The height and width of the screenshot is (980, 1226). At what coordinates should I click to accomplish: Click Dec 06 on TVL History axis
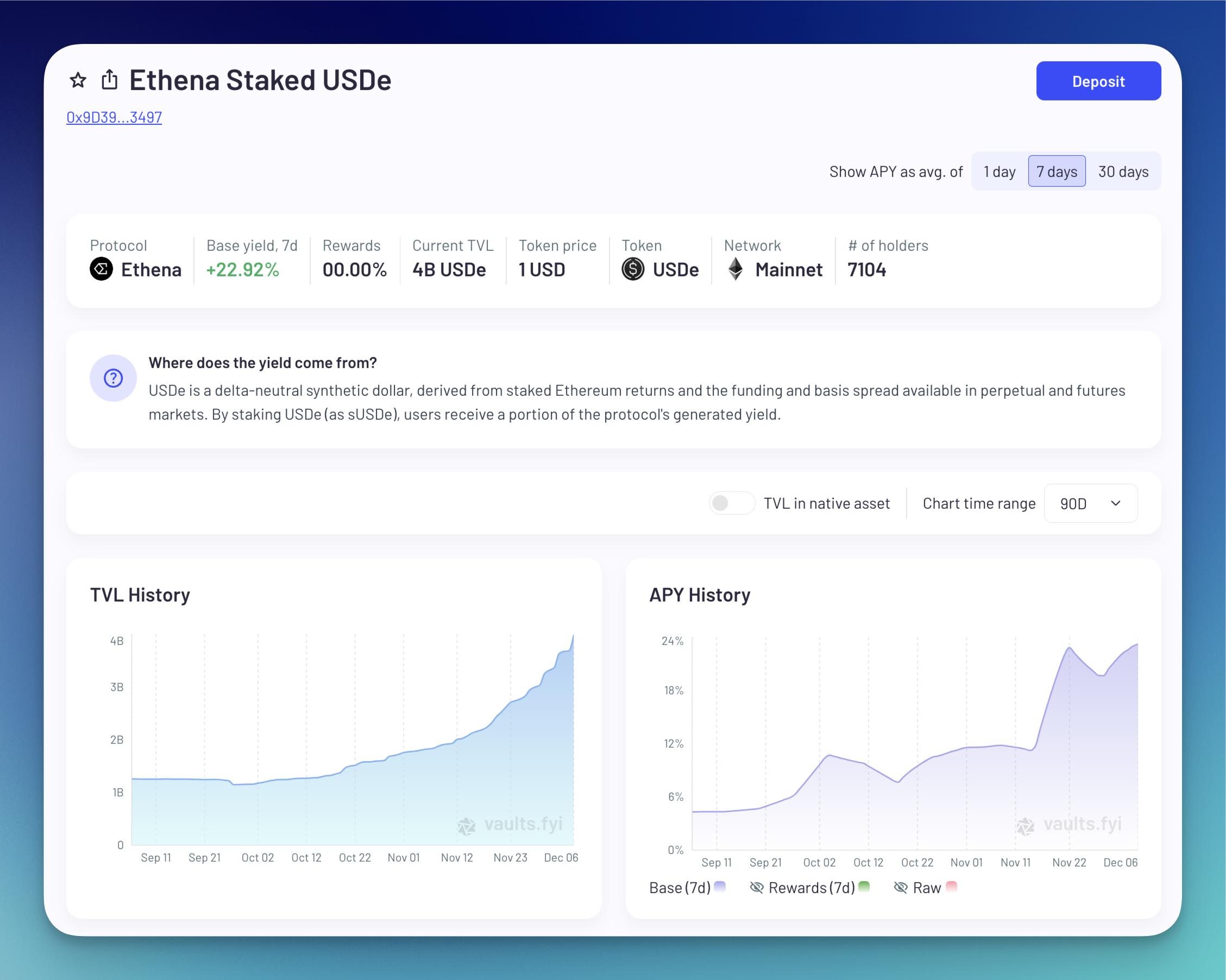pos(561,857)
